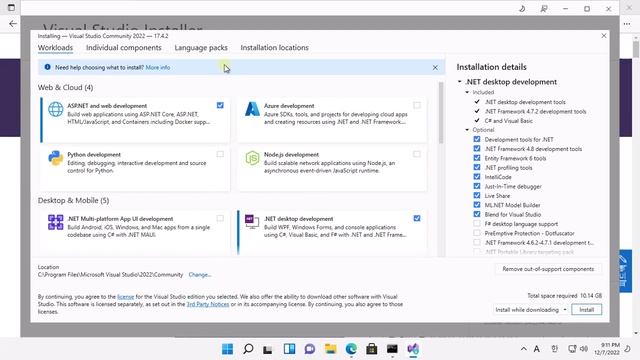Click the workloads list vertical scrollbar
This screenshot has width=640, height=360.
[x=441, y=112]
